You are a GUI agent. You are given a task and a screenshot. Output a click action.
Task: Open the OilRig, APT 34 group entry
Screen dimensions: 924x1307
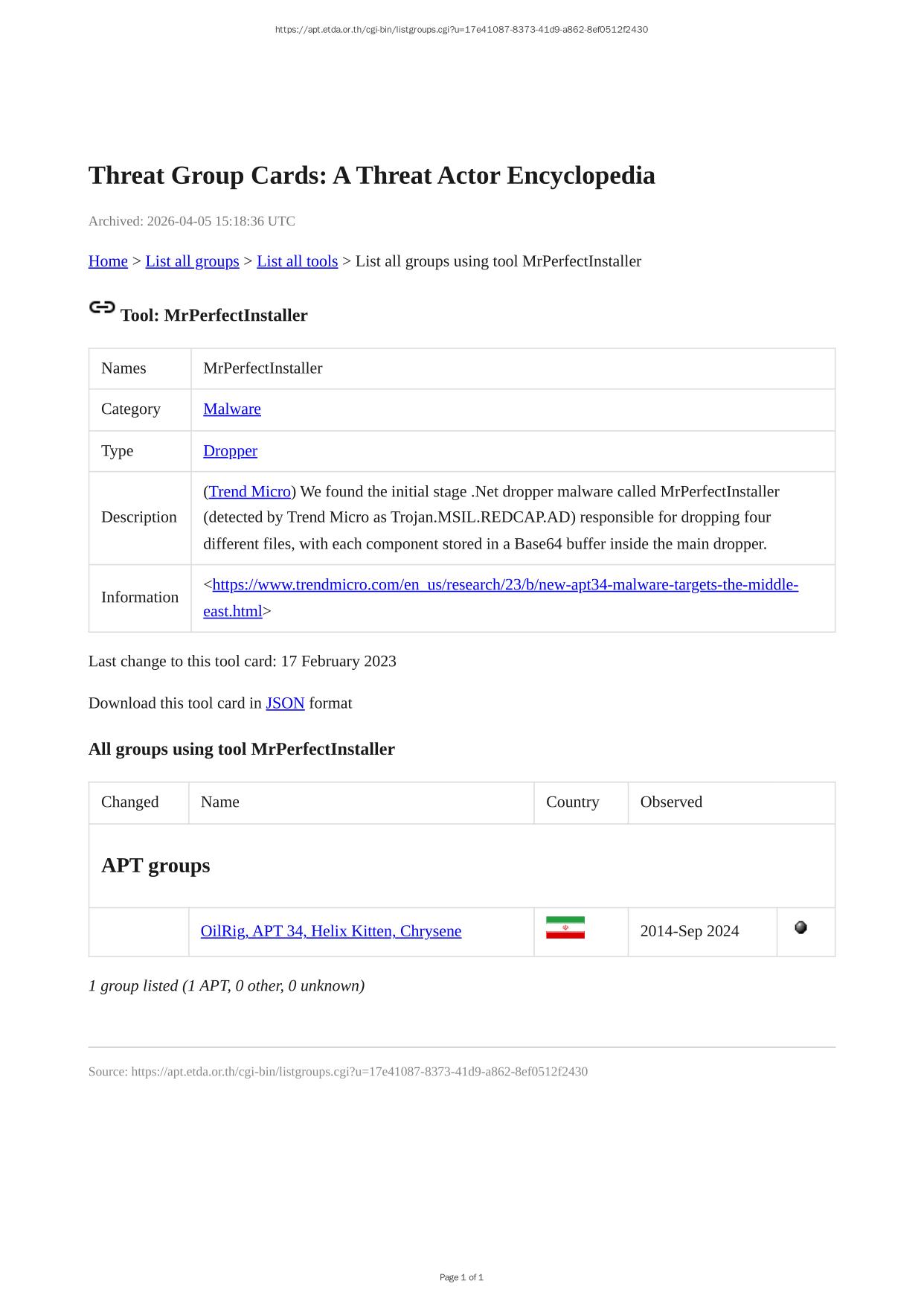330,931
